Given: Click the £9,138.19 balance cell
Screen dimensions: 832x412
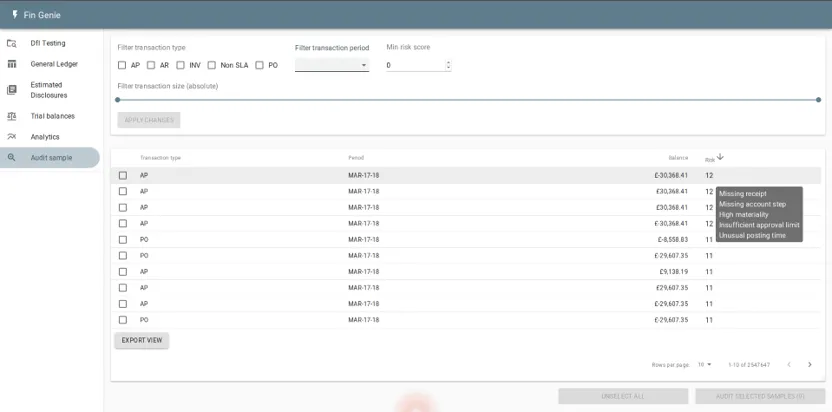Looking at the screenshot, I should coord(673,272).
